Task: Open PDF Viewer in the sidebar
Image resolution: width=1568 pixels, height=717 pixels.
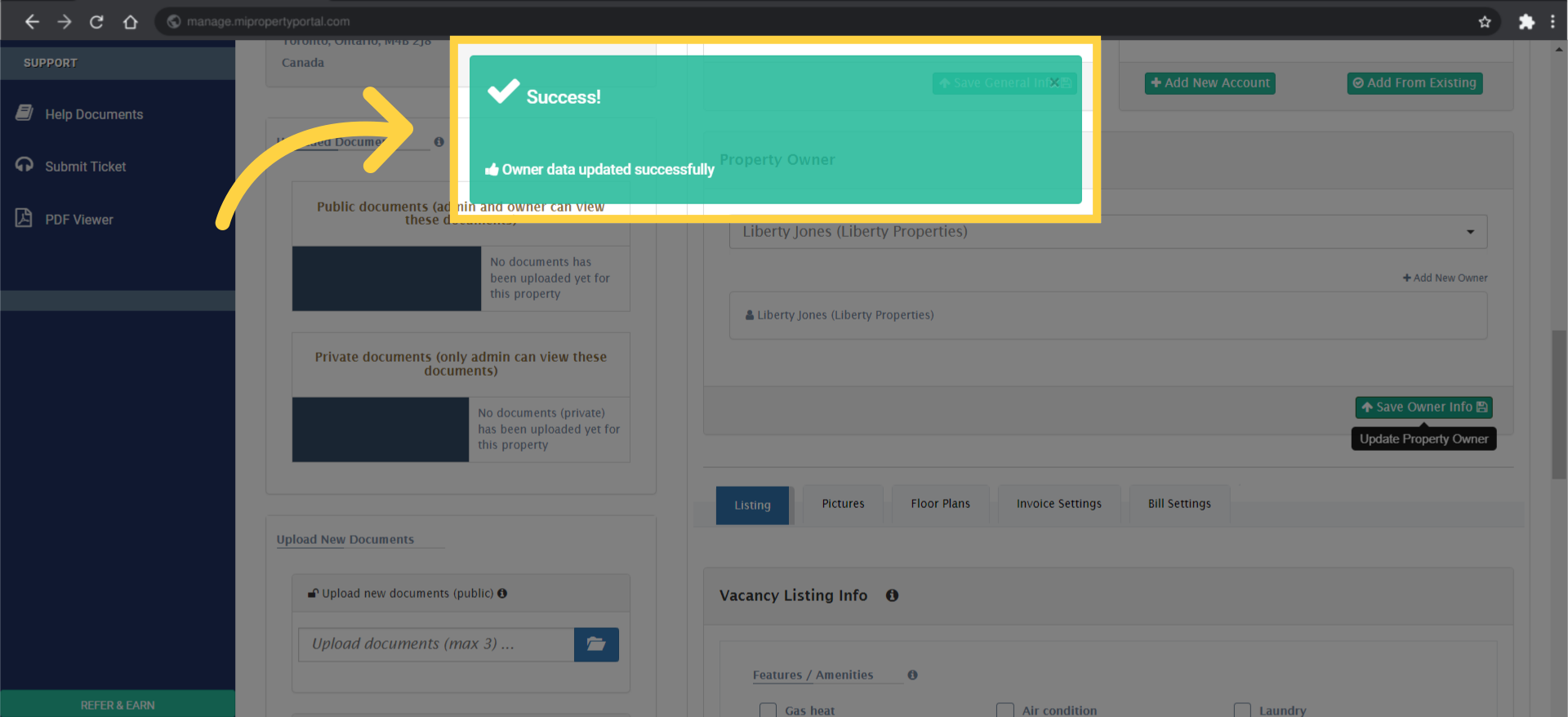Action: coord(79,220)
